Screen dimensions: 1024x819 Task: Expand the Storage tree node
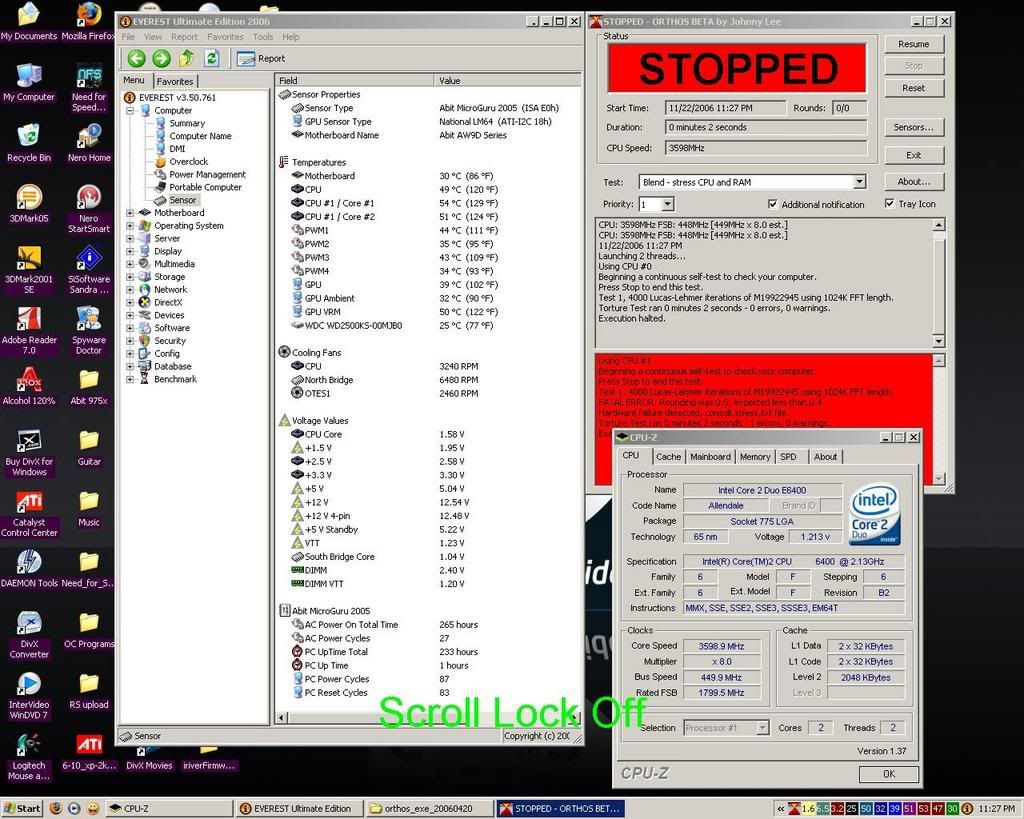pos(130,277)
